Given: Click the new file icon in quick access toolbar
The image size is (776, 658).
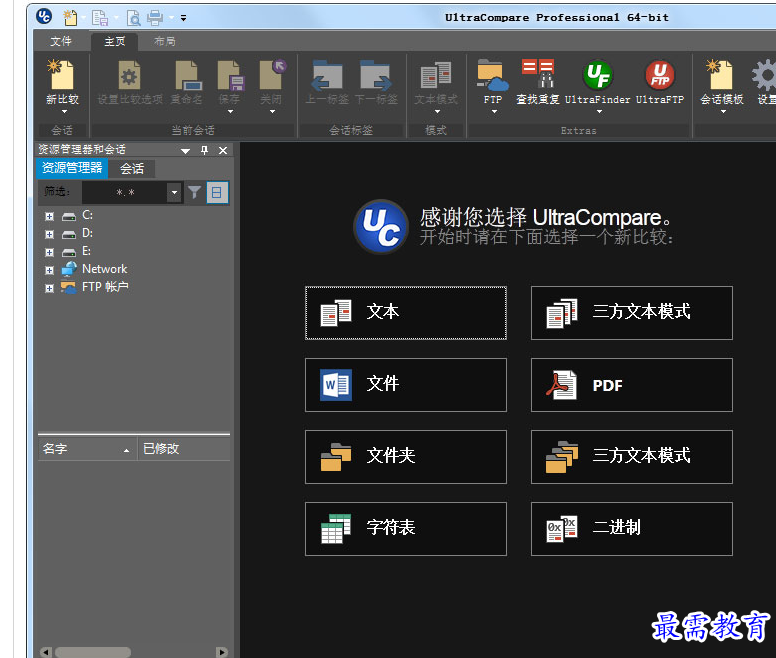Looking at the screenshot, I should [70, 17].
